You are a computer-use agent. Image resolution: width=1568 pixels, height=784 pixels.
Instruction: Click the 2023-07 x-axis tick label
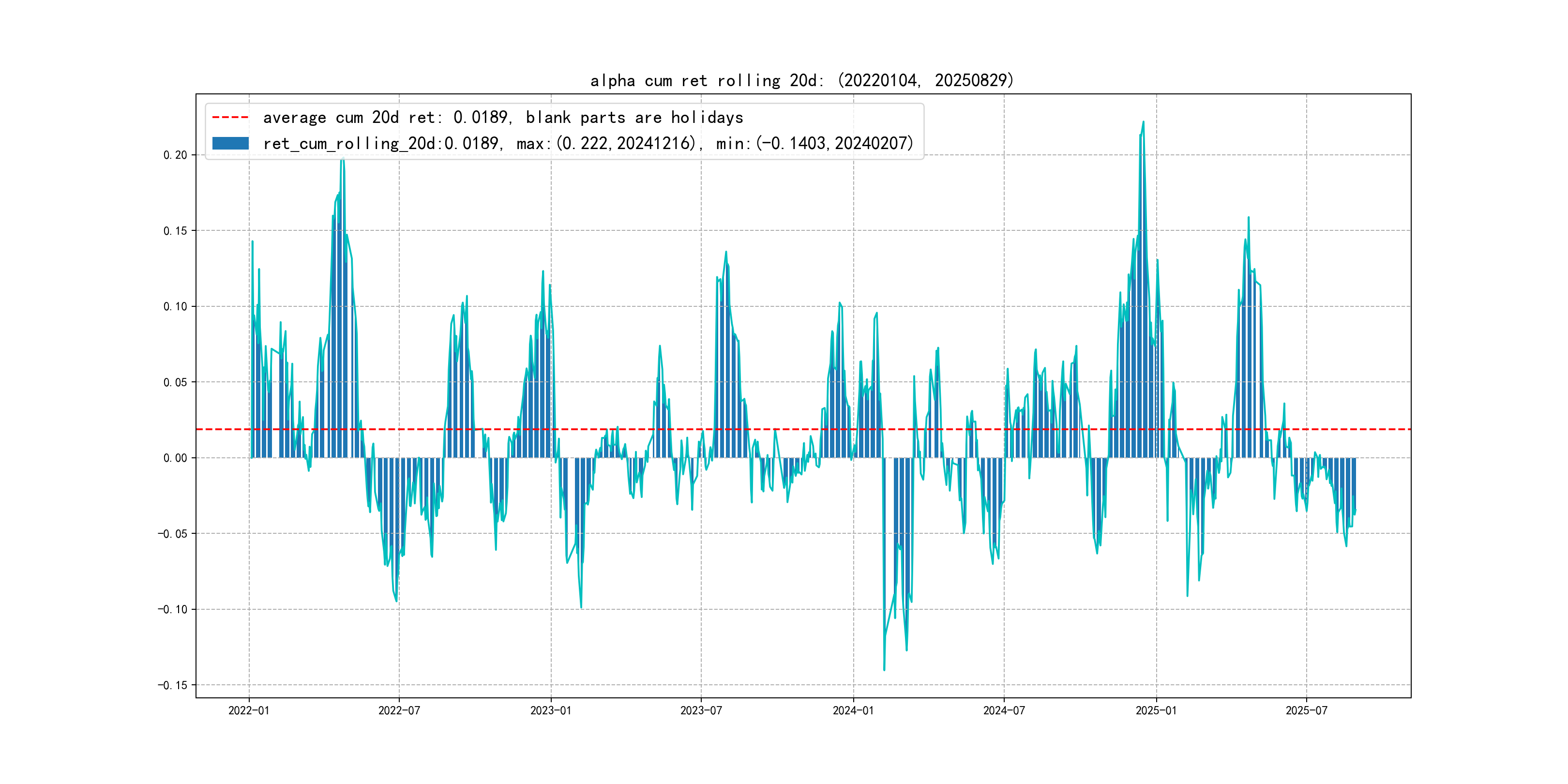[x=701, y=710]
